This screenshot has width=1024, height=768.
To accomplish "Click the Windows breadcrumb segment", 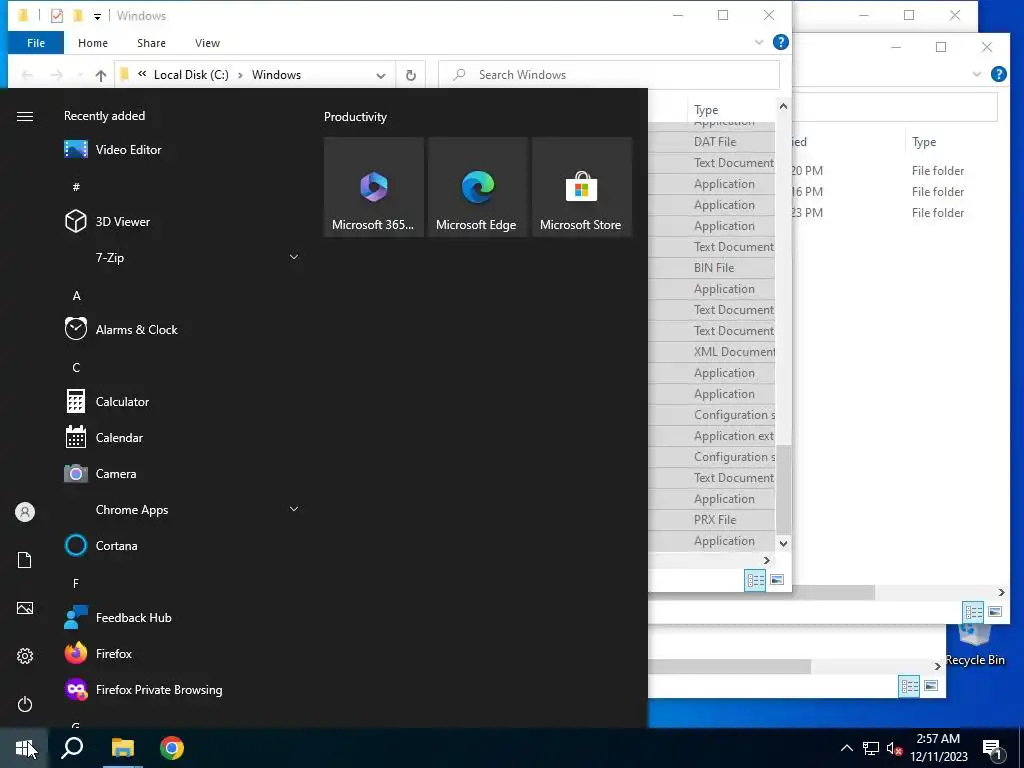I will (276, 75).
